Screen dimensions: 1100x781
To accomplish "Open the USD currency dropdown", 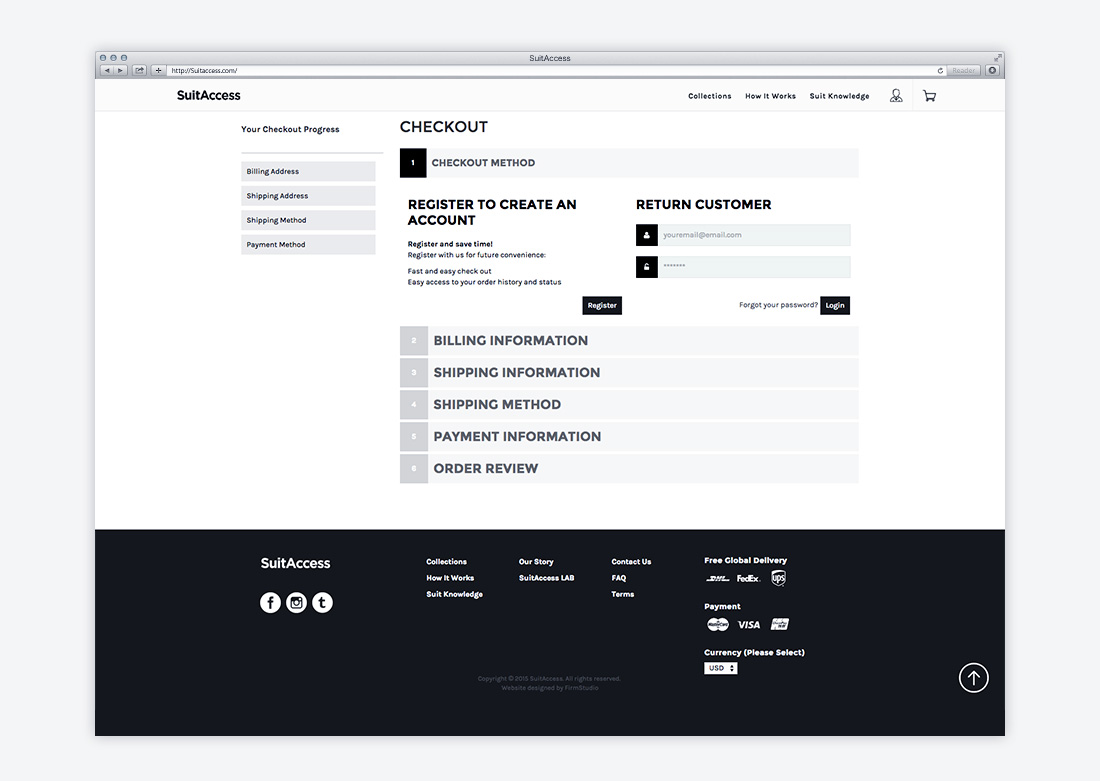I will pyautogui.click(x=720, y=668).
